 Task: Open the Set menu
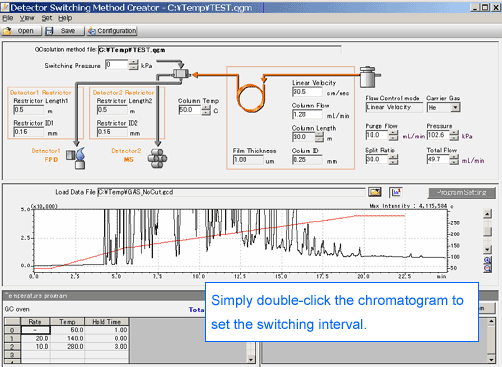click(47, 18)
